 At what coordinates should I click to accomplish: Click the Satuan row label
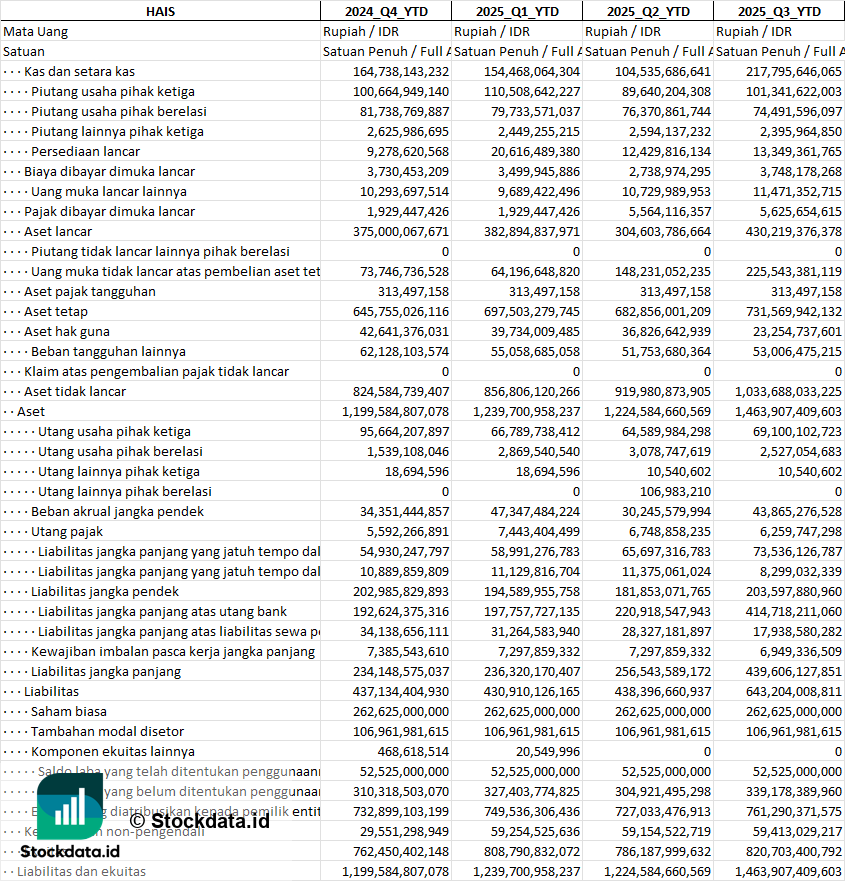coord(24,51)
